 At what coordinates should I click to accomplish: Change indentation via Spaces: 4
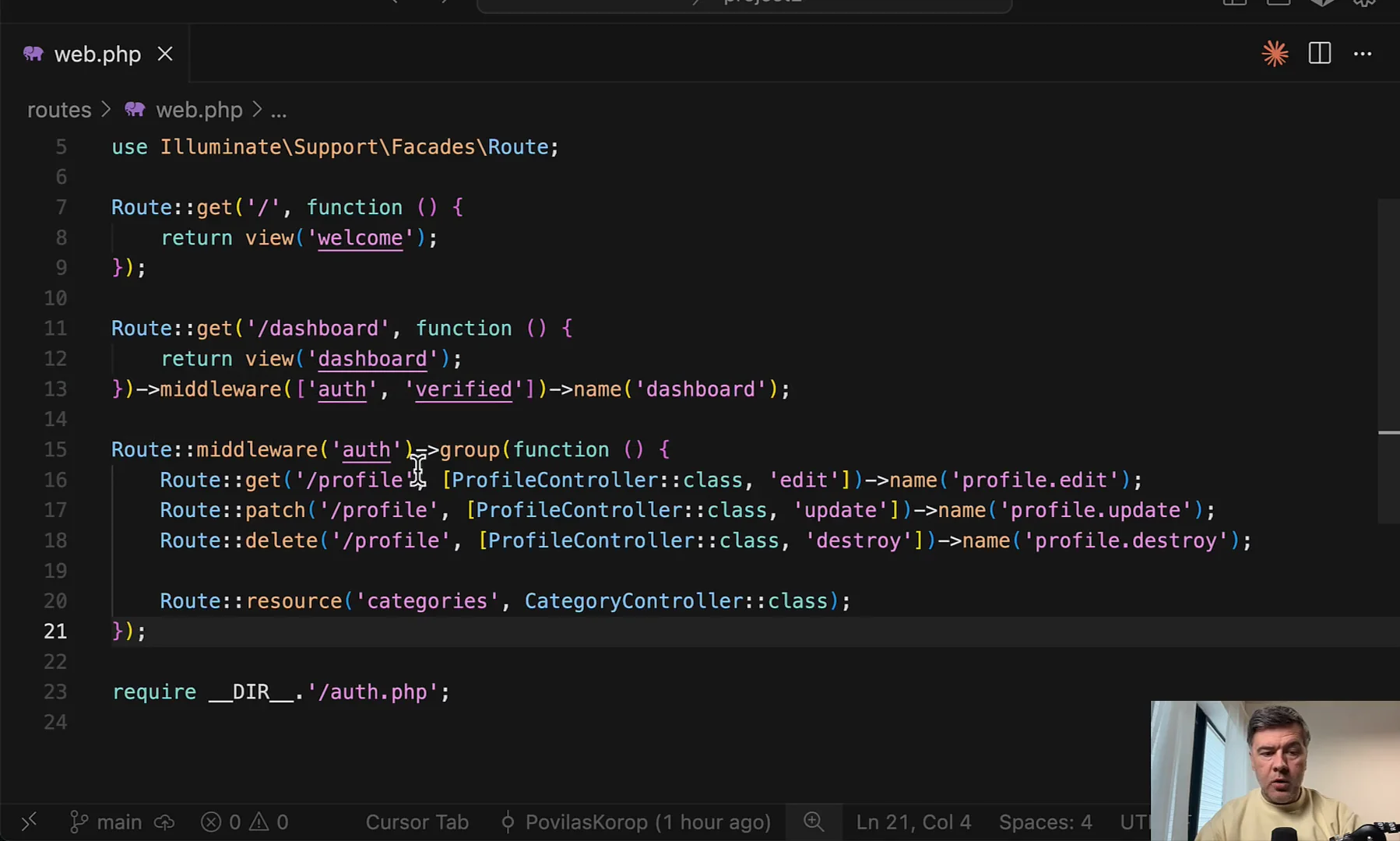coord(1045,822)
